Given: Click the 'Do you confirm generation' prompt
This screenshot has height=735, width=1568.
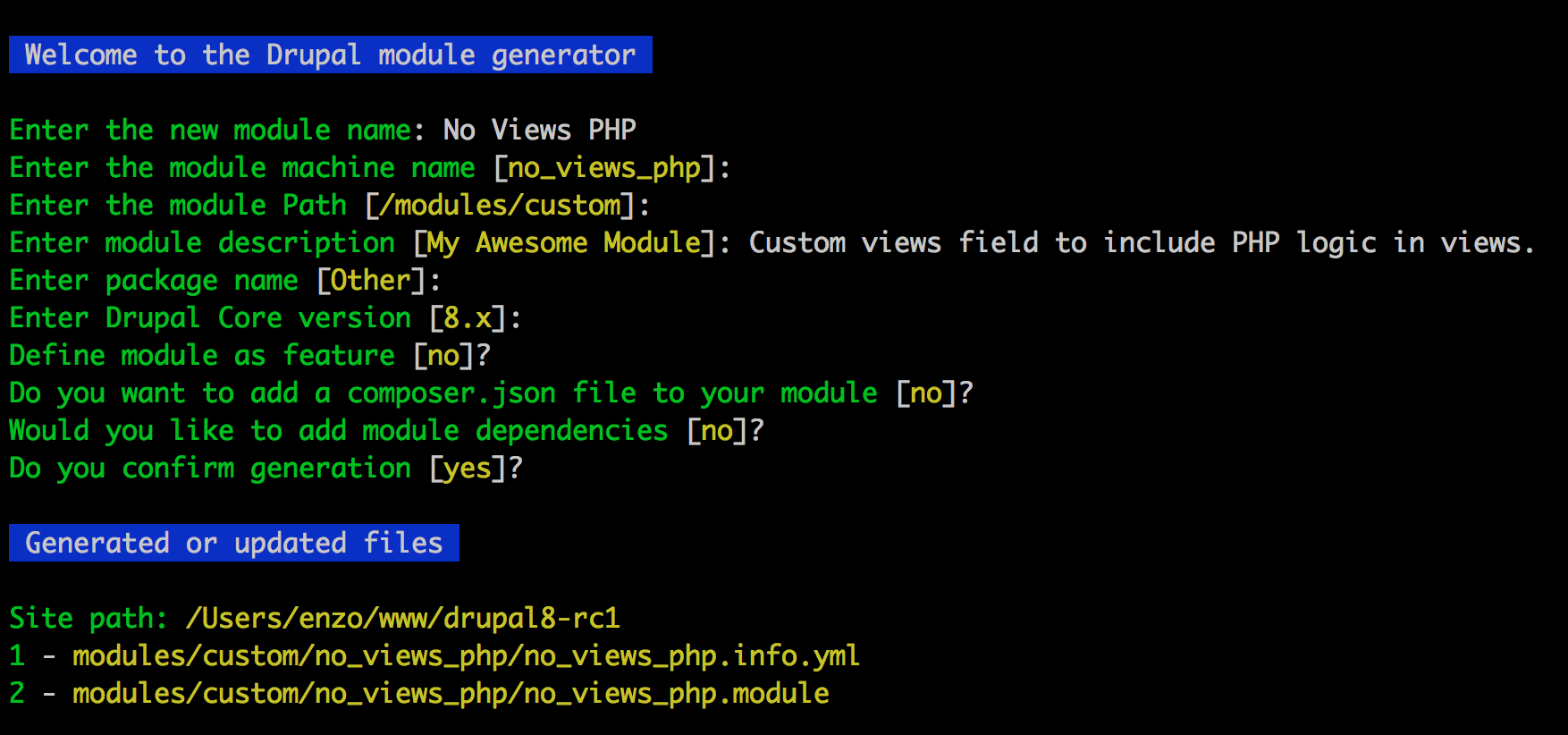Looking at the screenshot, I should click(210, 469).
